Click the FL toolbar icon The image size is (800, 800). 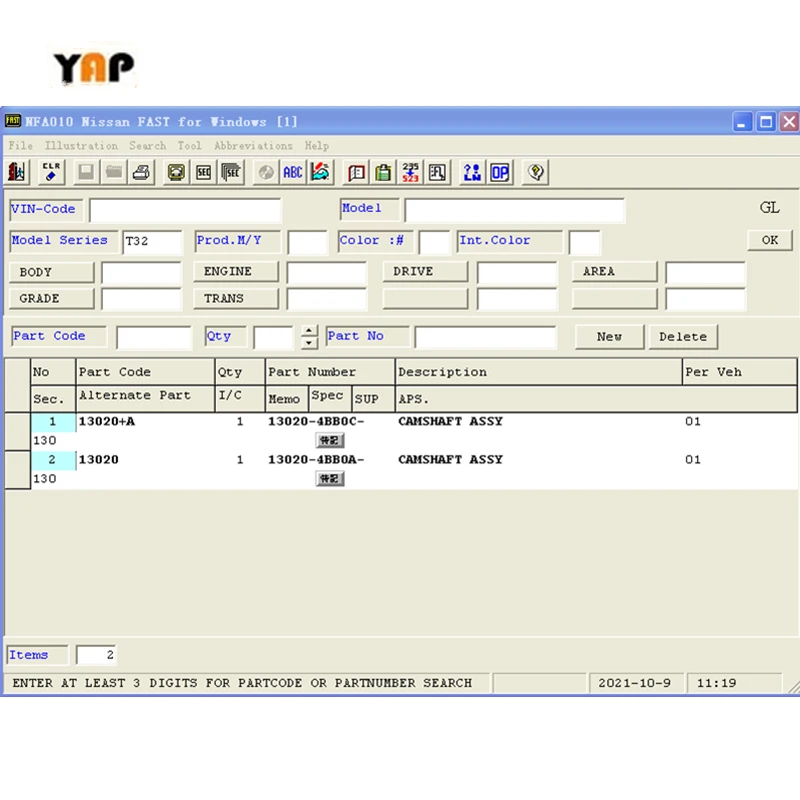click(x=437, y=172)
